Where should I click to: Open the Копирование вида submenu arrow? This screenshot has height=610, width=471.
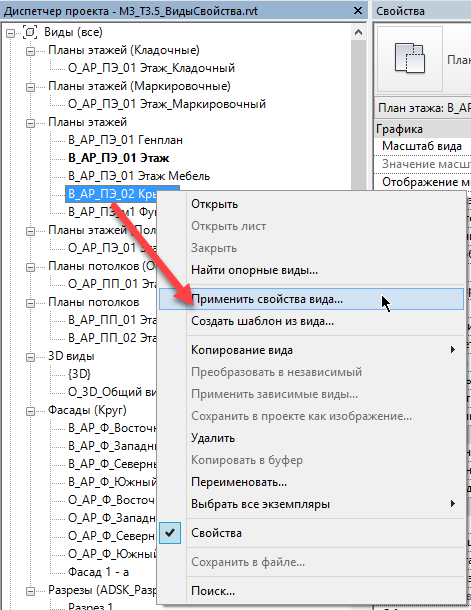tap(452, 350)
